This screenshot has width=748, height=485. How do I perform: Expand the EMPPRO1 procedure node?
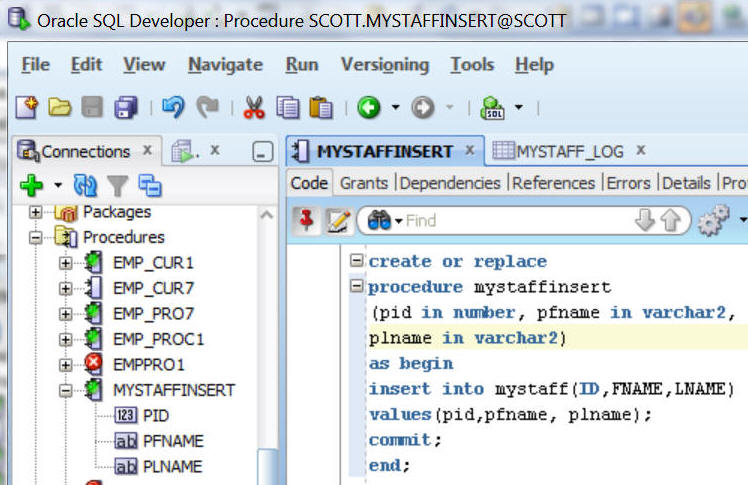pyautogui.click(x=66, y=365)
